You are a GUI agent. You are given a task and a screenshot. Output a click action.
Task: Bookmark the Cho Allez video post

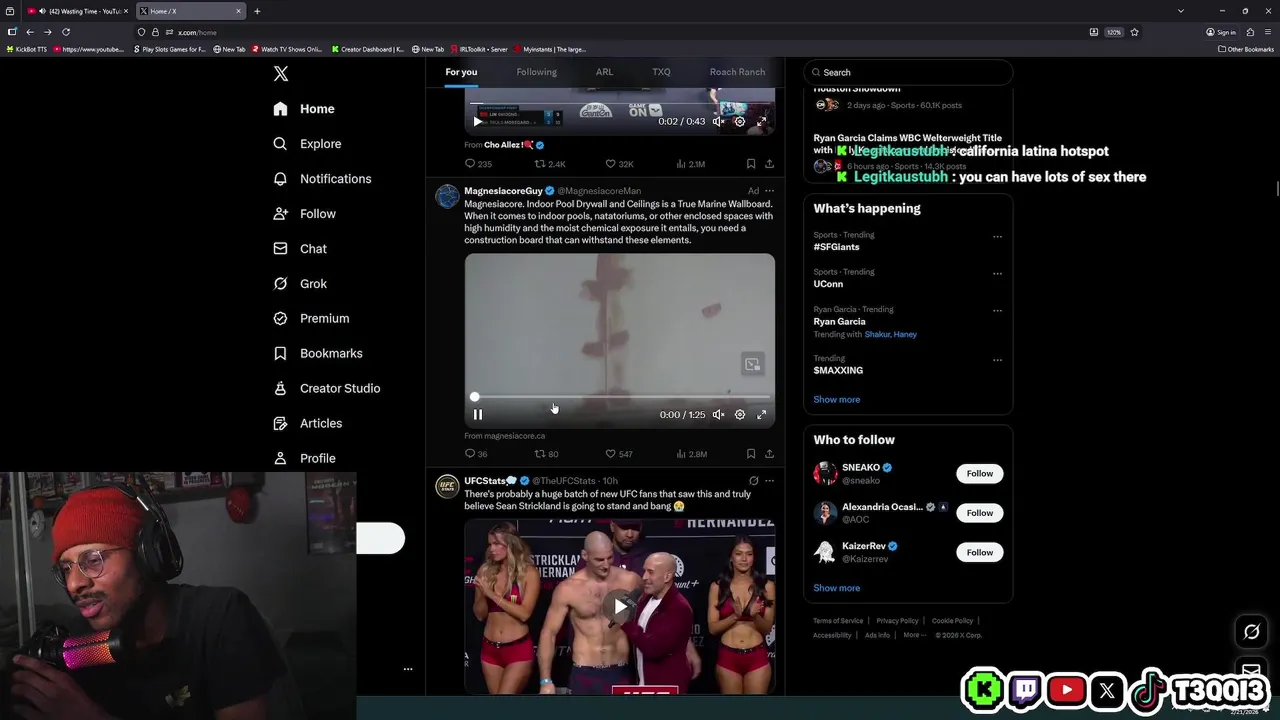click(x=751, y=164)
